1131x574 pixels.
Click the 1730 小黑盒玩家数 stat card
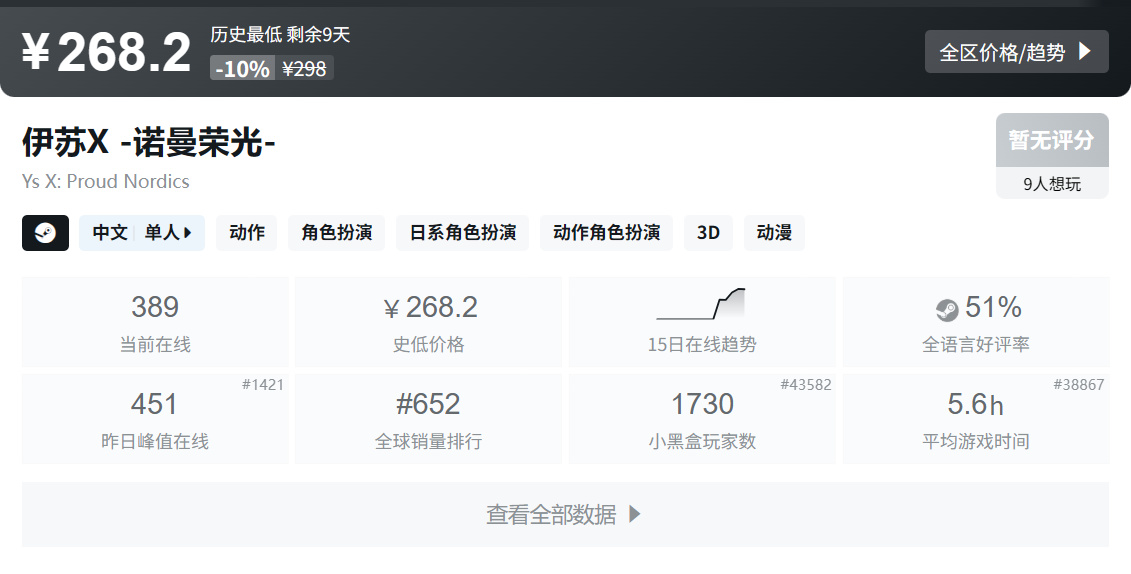point(702,419)
